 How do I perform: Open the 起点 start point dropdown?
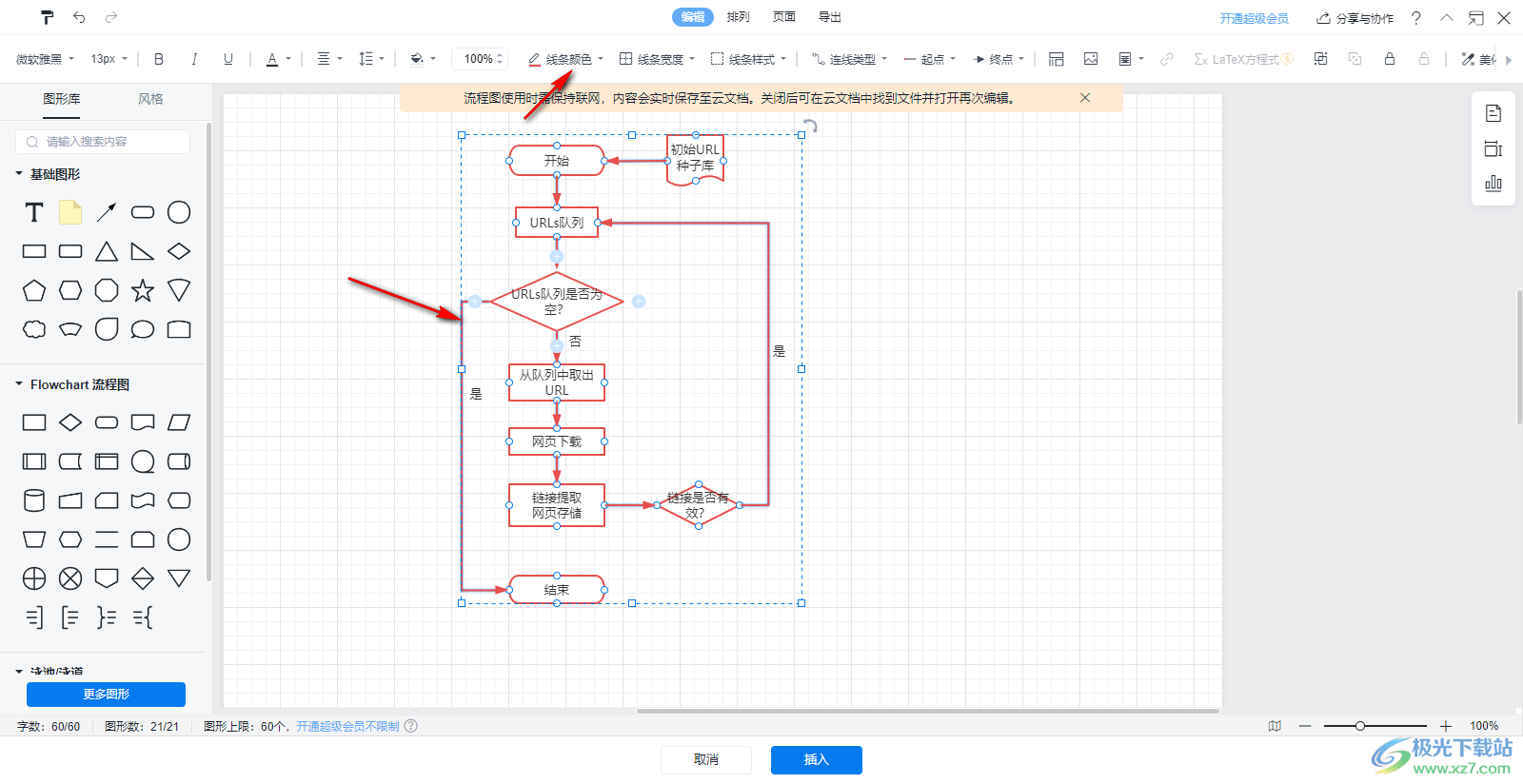coord(930,59)
